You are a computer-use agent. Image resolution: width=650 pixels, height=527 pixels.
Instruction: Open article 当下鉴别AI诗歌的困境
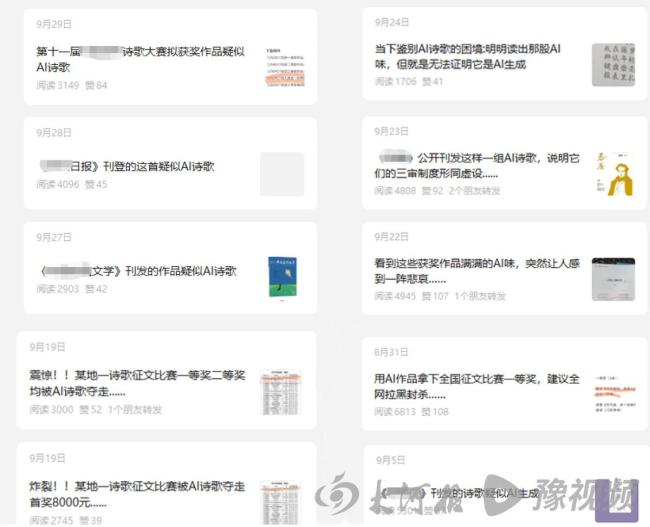467,56
